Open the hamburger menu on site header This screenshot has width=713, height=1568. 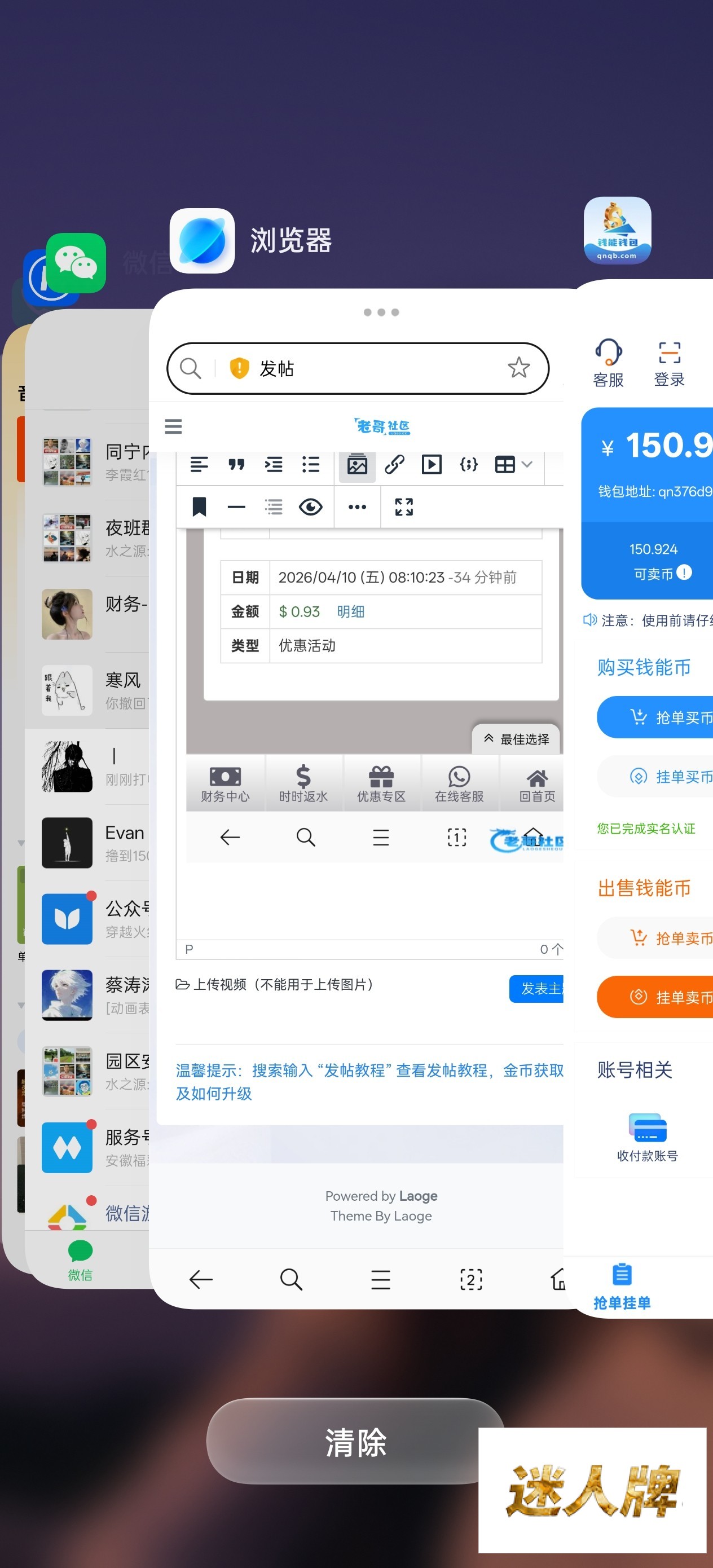[174, 426]
